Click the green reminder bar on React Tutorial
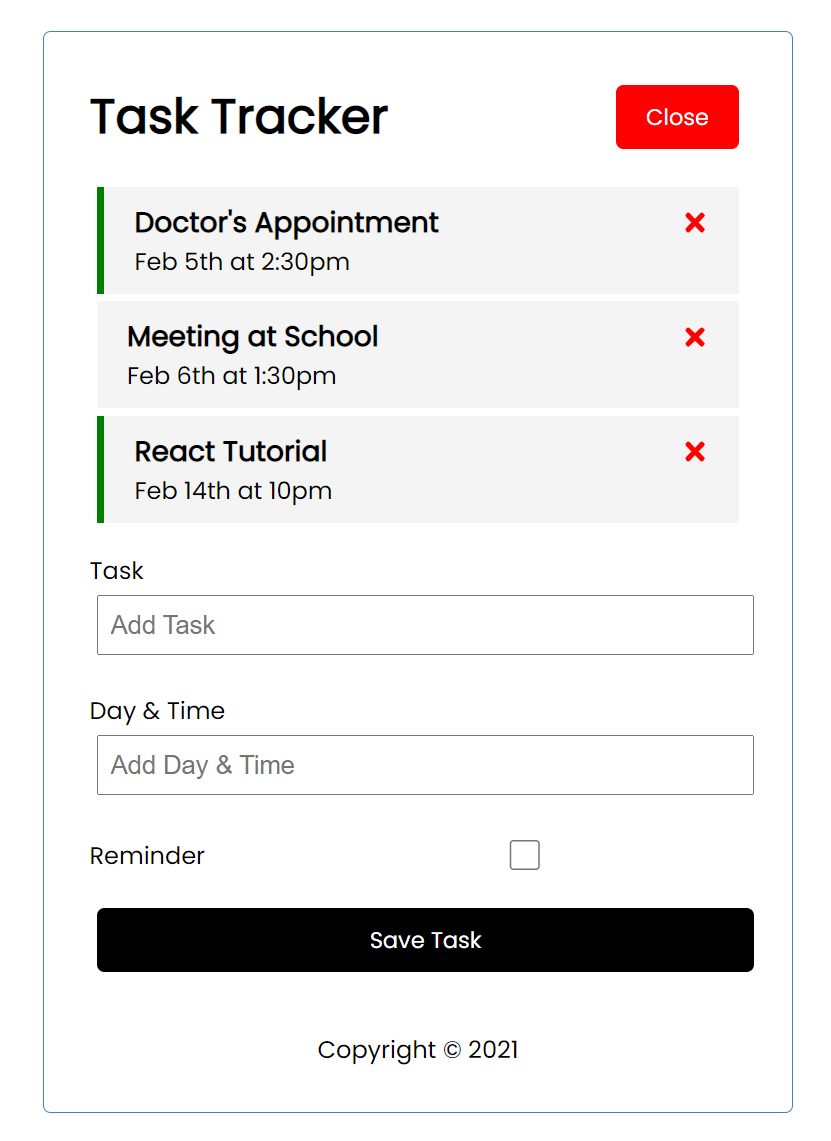Viewport: 831px width, 1141px height. pos(101,469)
